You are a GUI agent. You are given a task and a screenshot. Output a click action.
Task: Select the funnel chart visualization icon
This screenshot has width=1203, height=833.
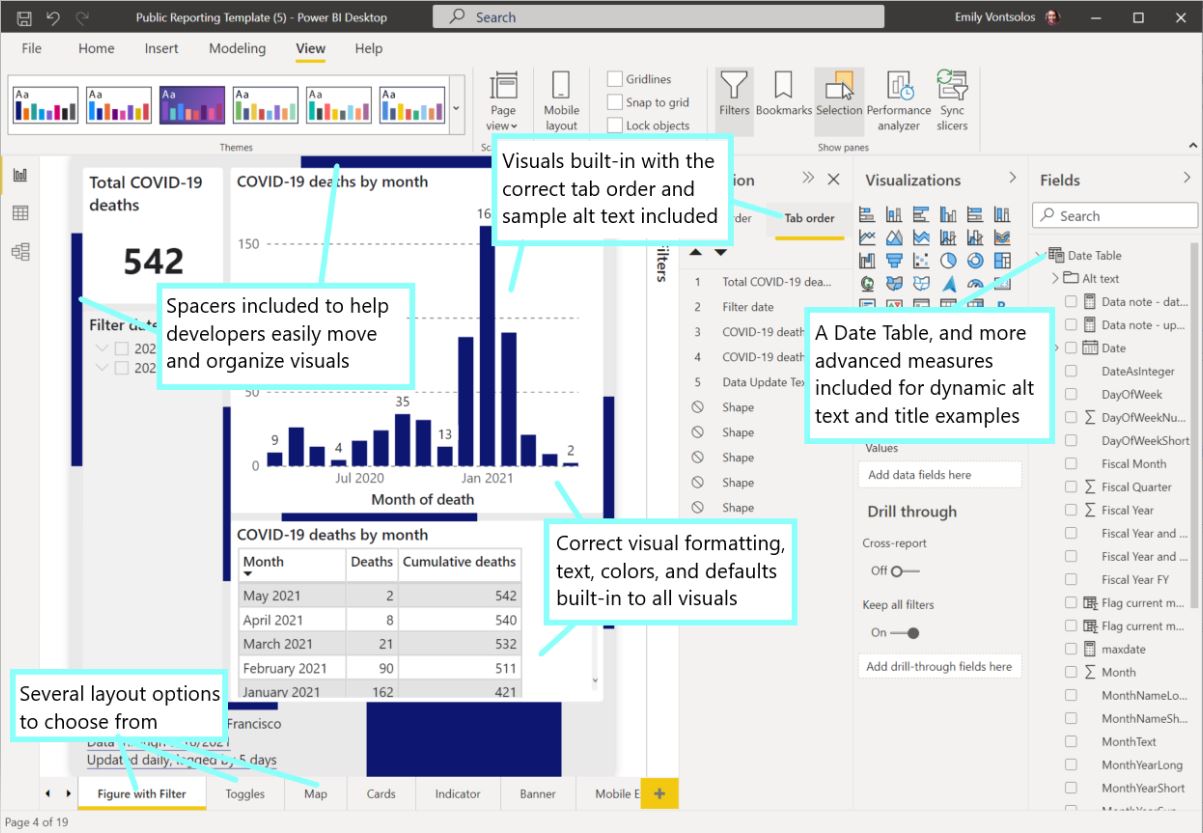coord(894,260)
